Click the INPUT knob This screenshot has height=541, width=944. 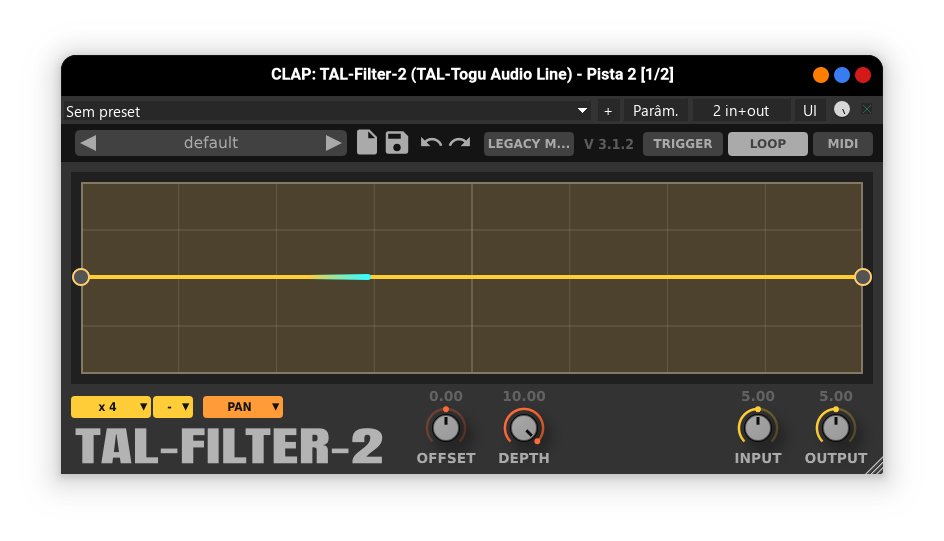757,427
